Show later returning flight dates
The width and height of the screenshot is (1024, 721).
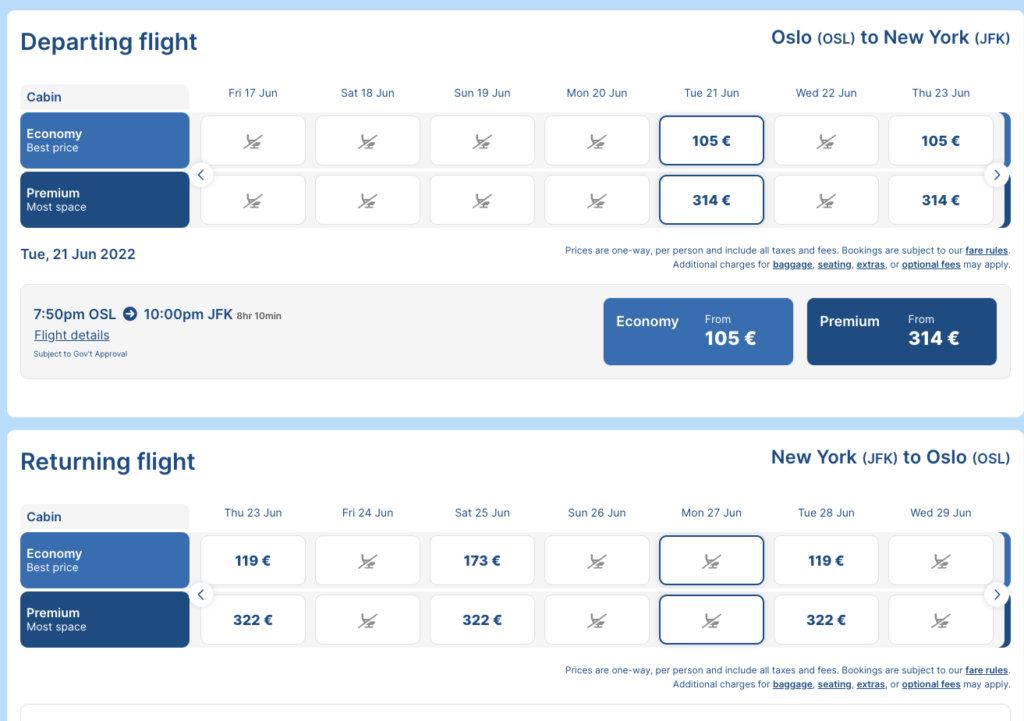pos(997,594)
